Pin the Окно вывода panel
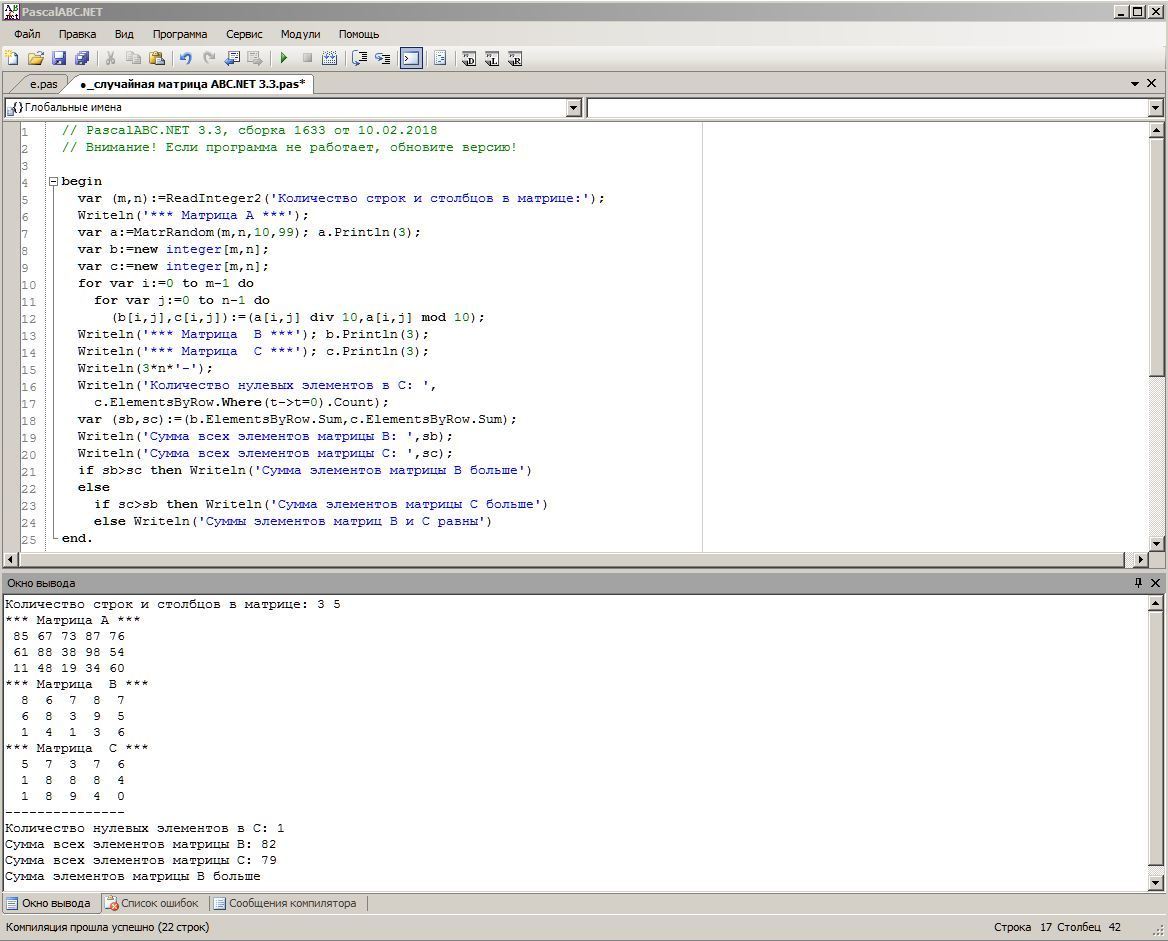This screenshot has height=941, width=1168. point(1137,583)
